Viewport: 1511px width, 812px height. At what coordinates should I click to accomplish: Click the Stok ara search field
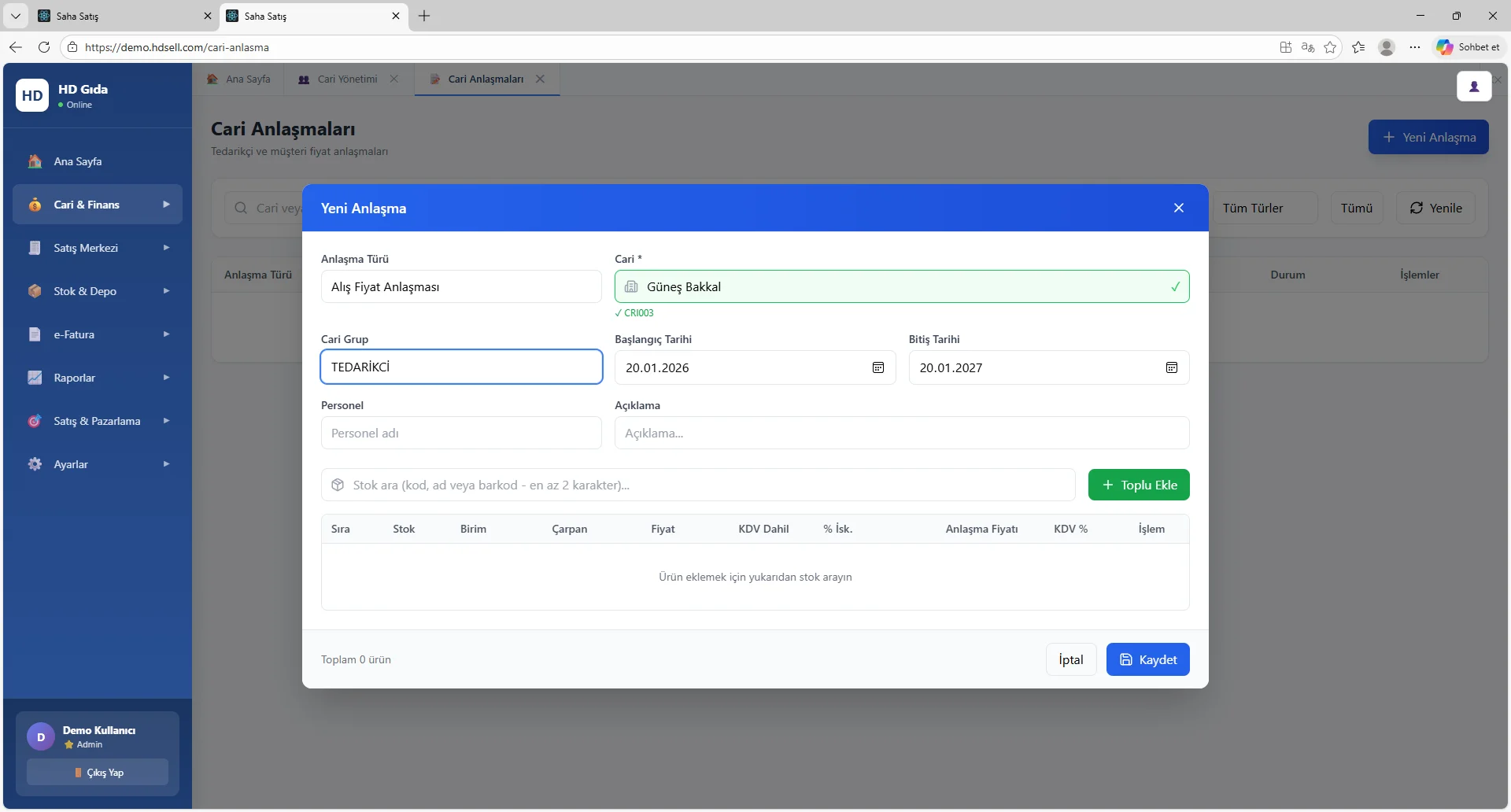click(x=697, y=485)
